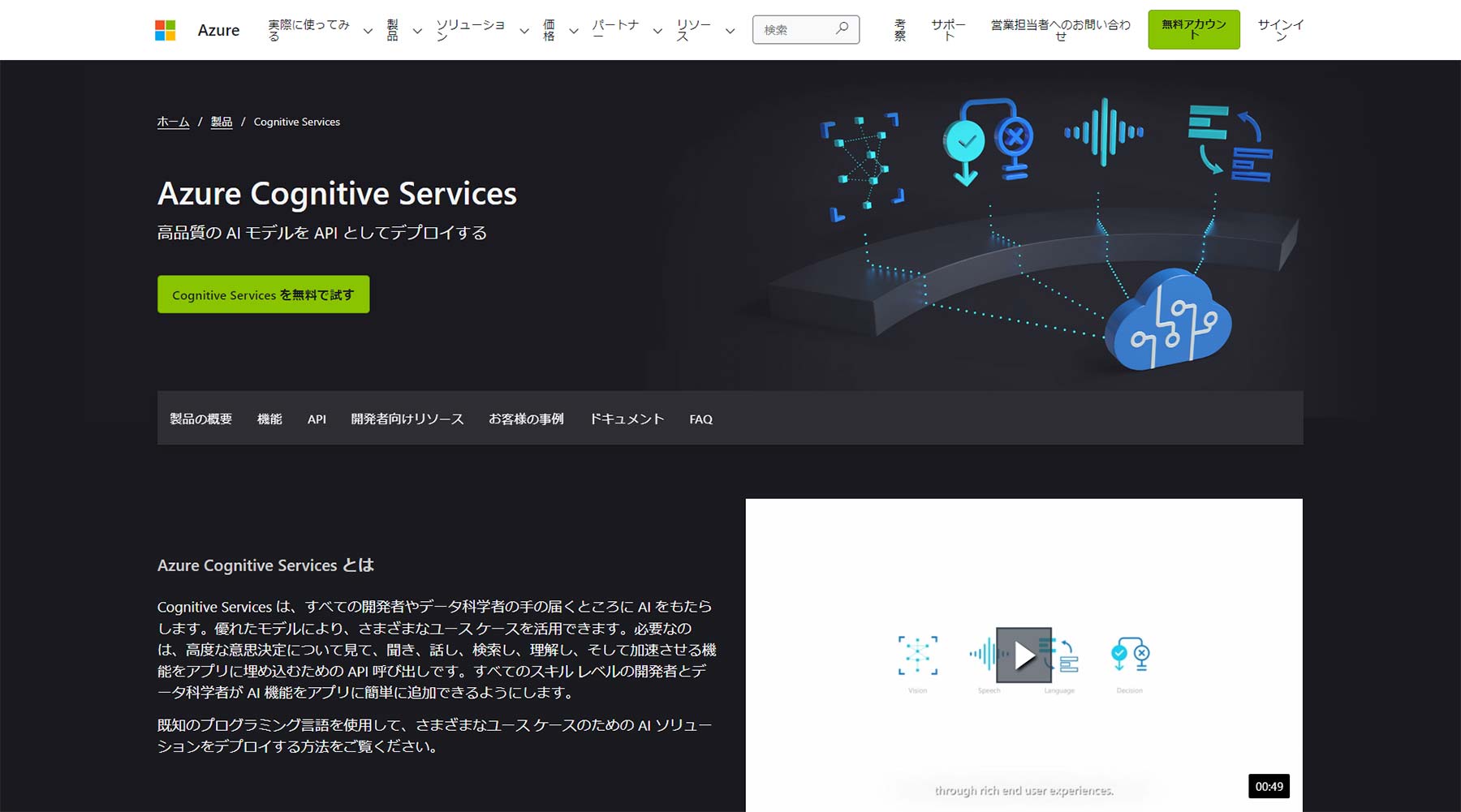1461x812 pixels.
Task: Click the vision network graphic in hero
Action: [x=862, y=167]
